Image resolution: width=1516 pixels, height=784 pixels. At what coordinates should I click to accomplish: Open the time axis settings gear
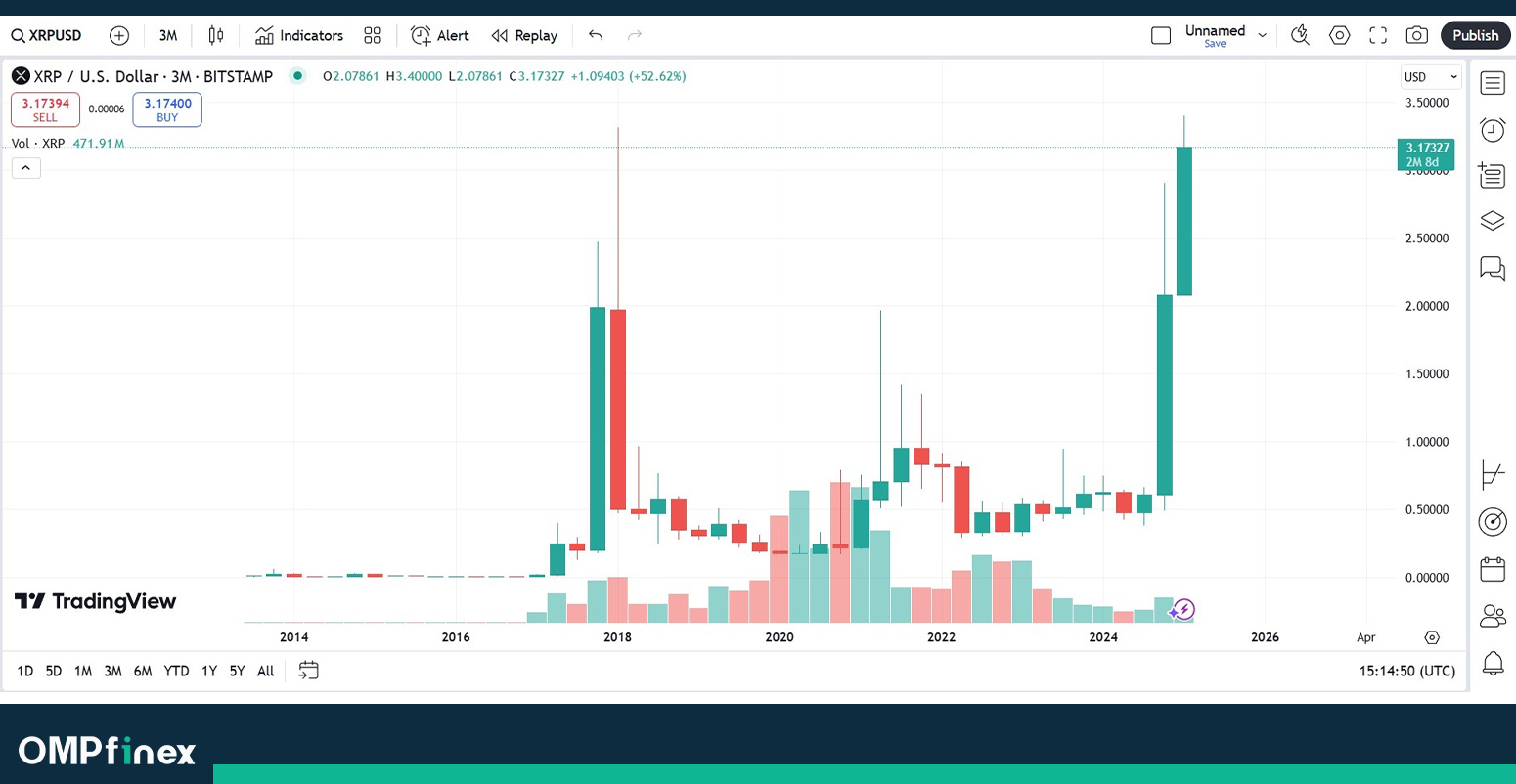pyautogui.click(x=1432, y=637)
